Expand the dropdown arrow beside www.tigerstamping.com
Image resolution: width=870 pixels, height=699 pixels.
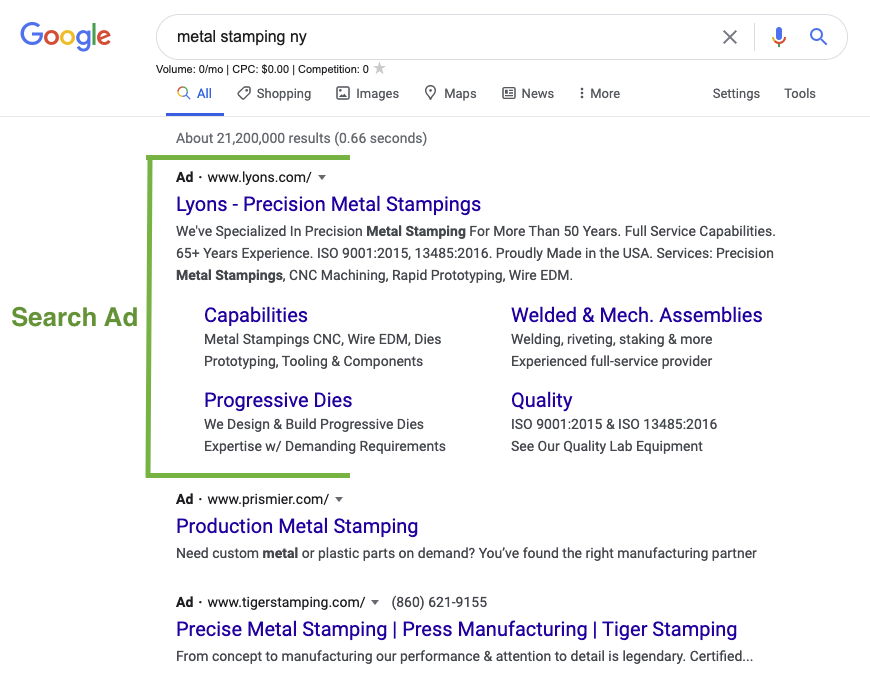[375, 602]
